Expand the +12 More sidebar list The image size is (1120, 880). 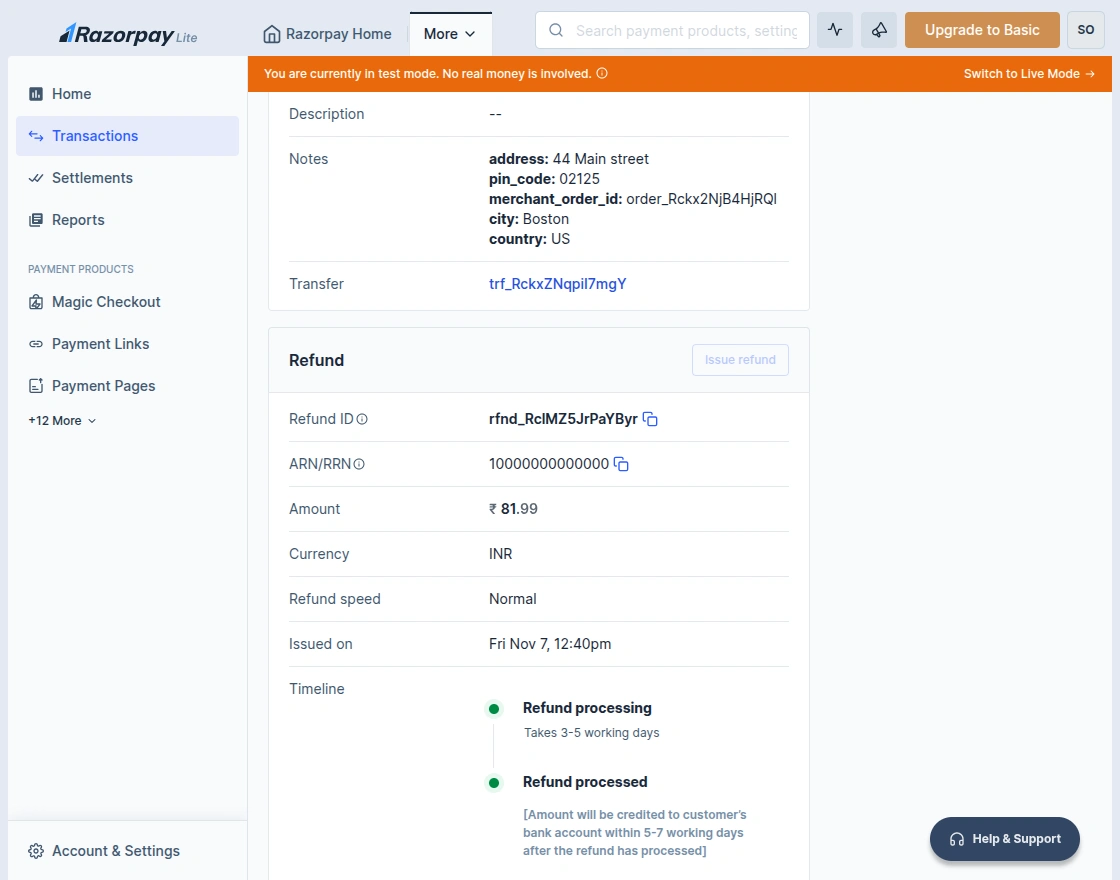[61, 420]
